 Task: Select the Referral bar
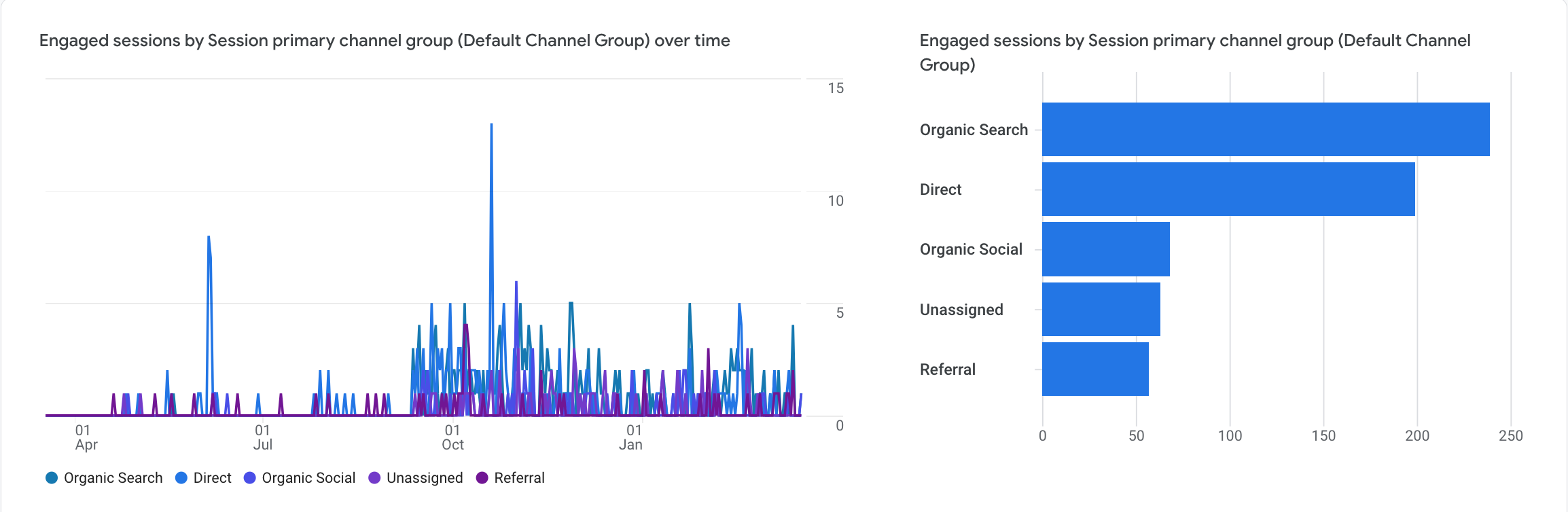click(1095, 369)
